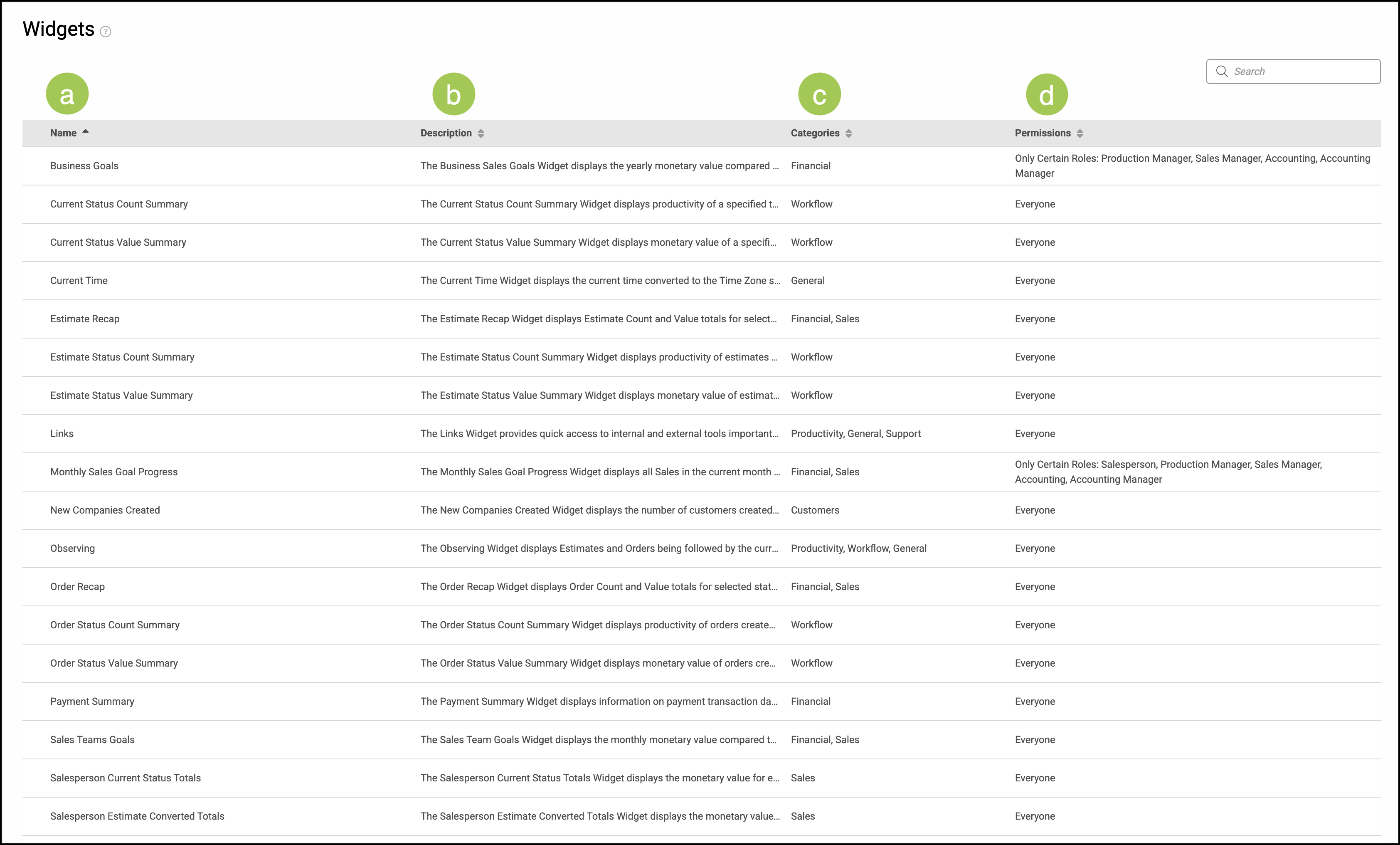Open the Current Time widget row
Viewport: 1400px width, 845px height.
click(x=79, y=281)
